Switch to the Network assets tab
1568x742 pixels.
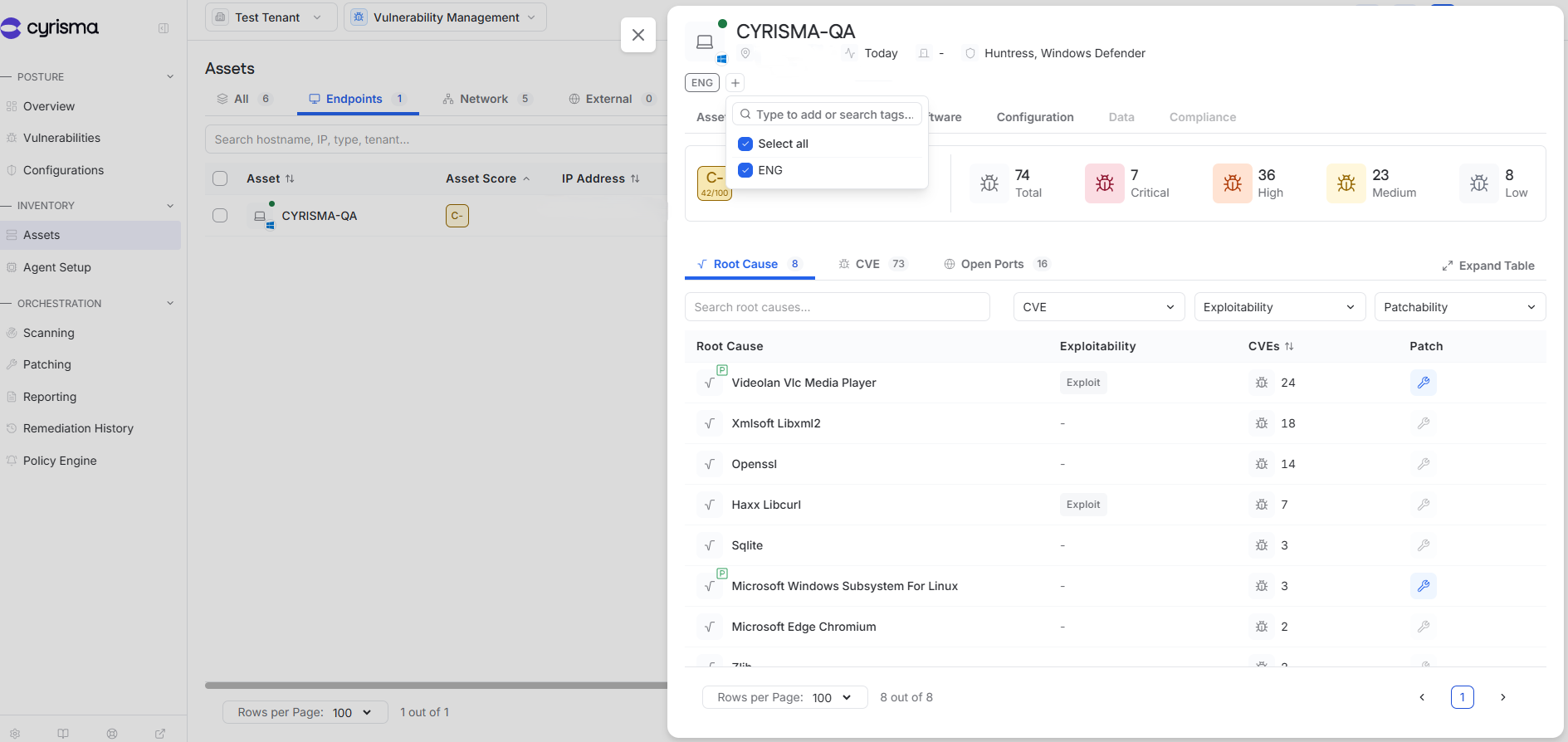click(487, 99)
